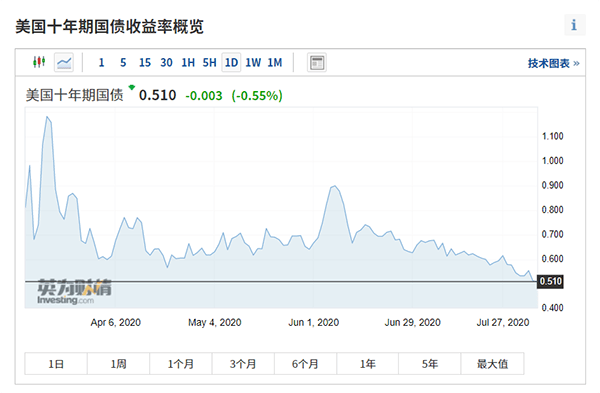Select the 3个月 range tab
The image size is (600, 393).
243,364
